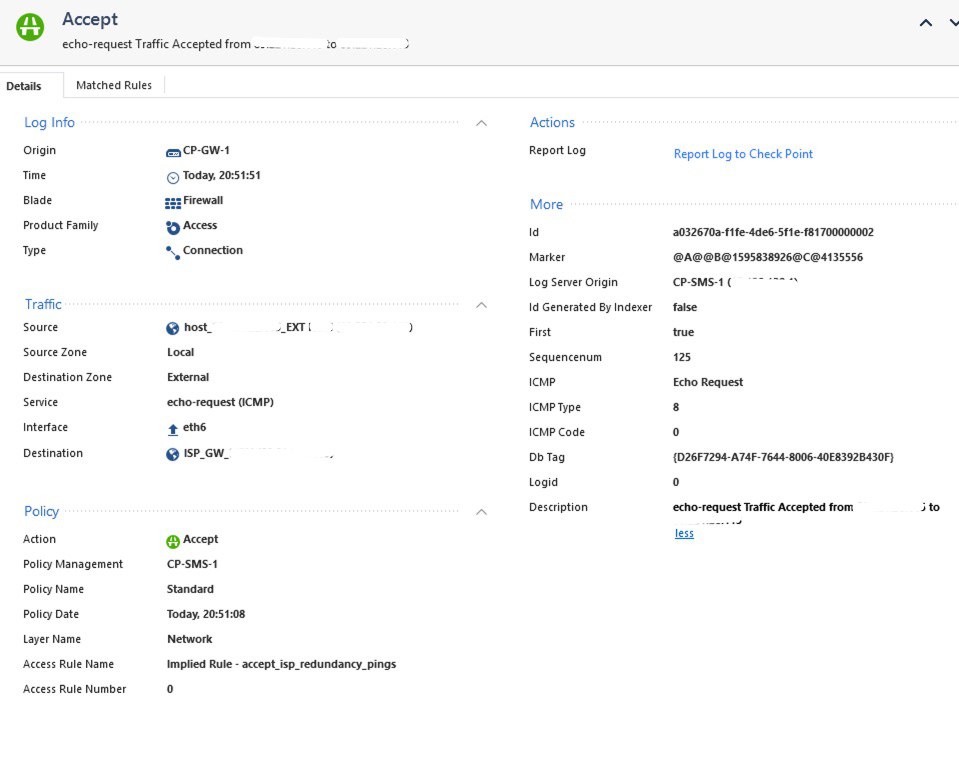Go to previous log with up chevron
This screenshot has height=760, width=959.
pyautogui.click(x=926, y=23)
